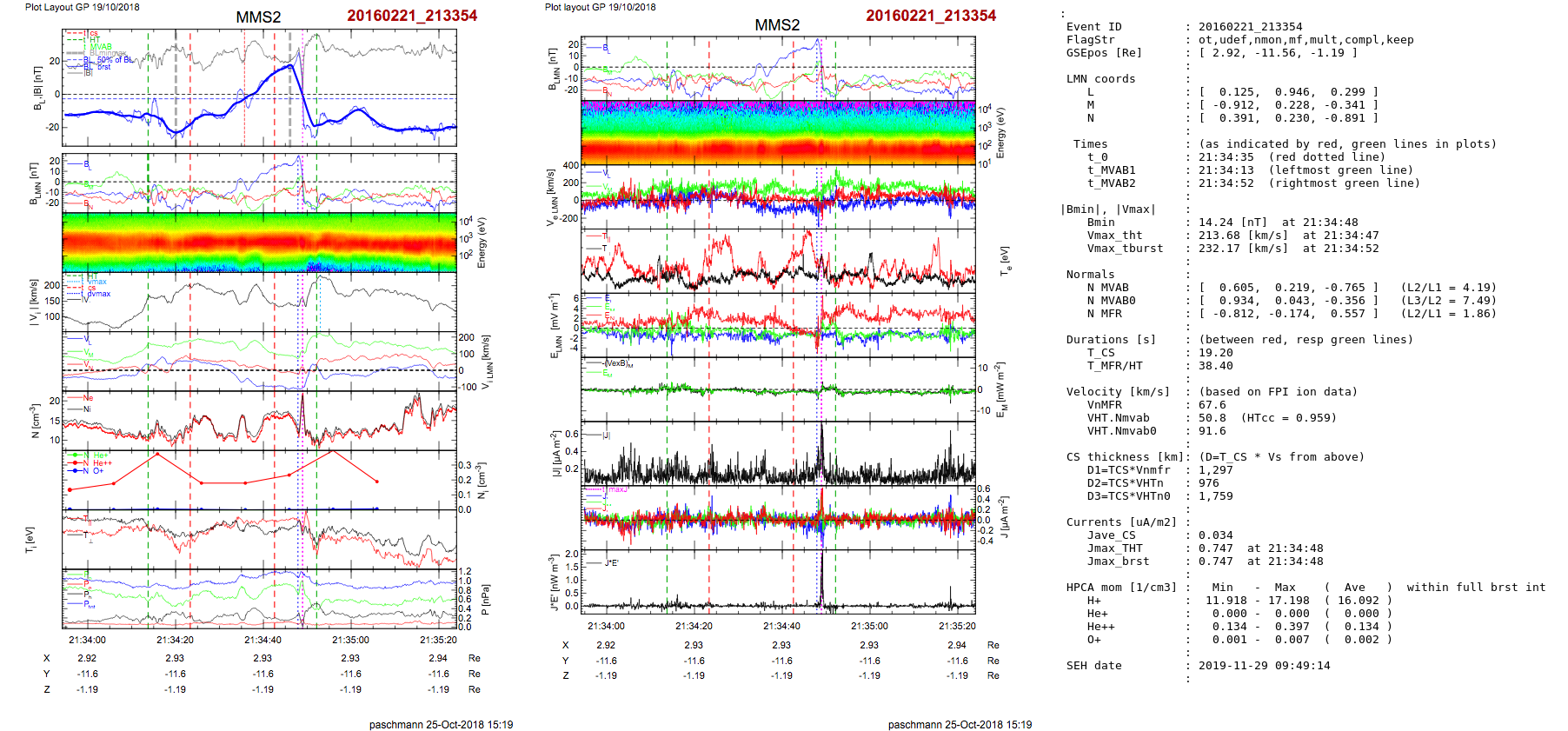Select the red 20160221_213354 heading on the left plot
The image size is (1568, 731).
click(412, 16)
